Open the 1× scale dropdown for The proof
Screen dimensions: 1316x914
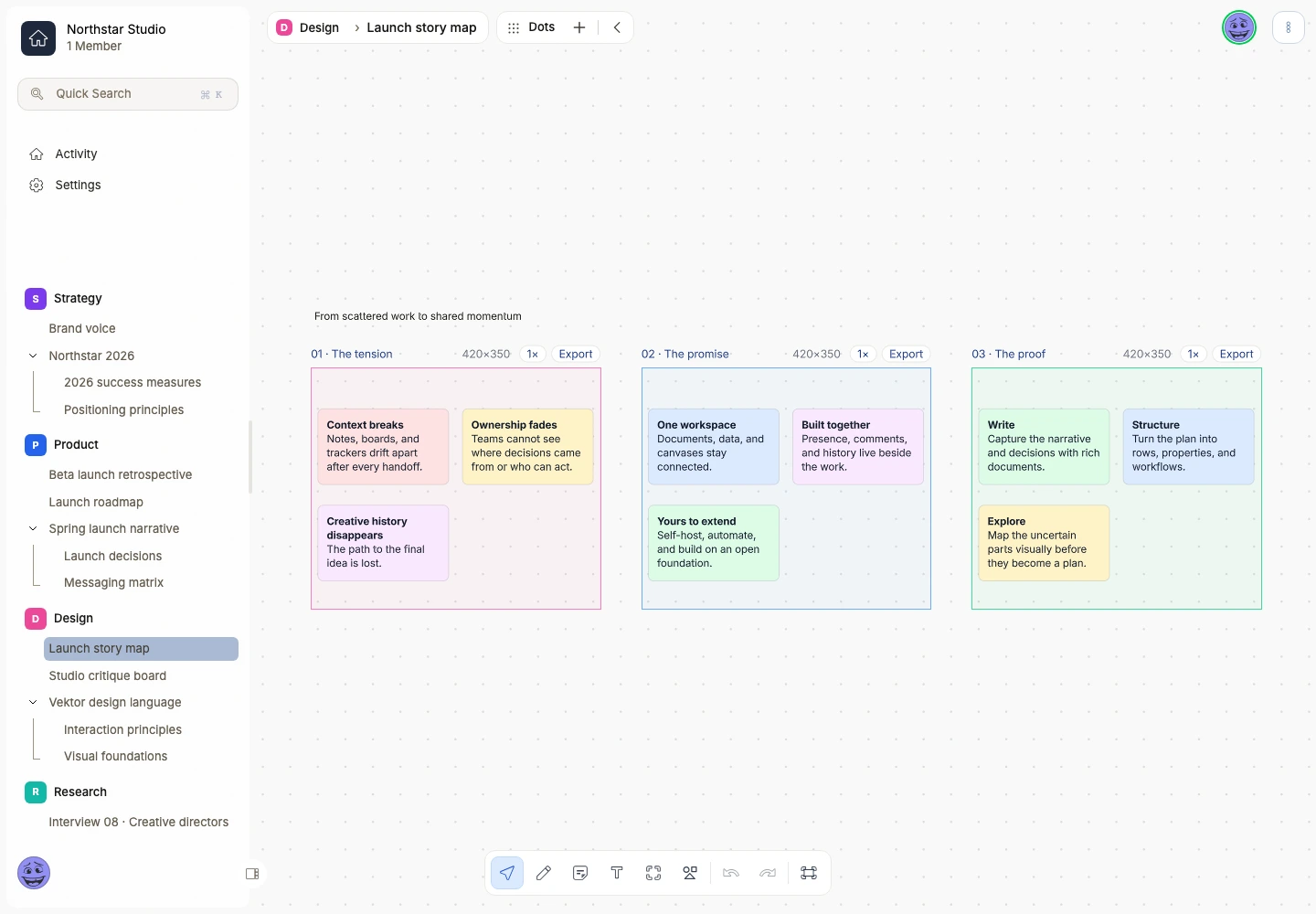click(1194, 354)
